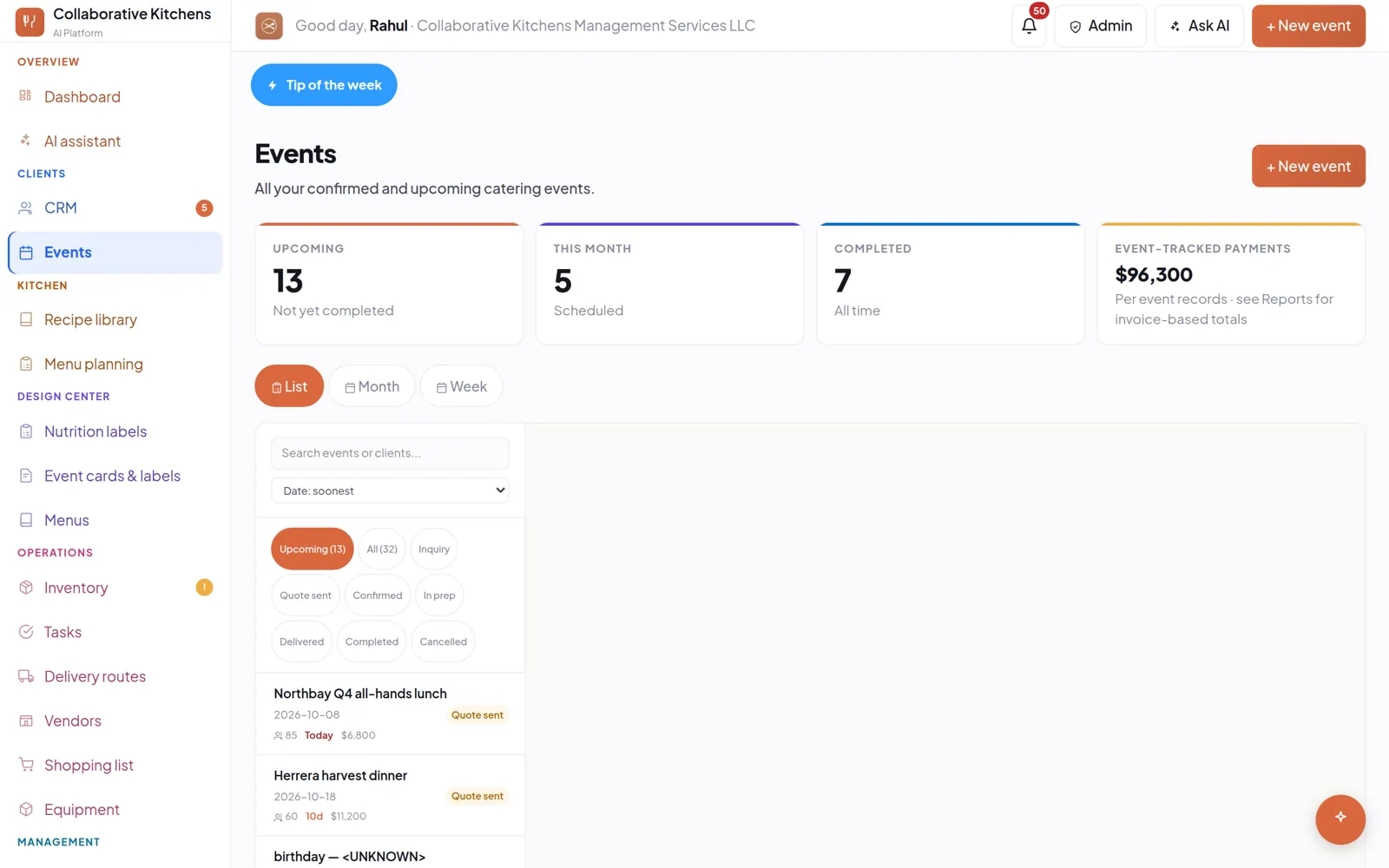Click the Collaborative Kitchens logo icon
Image resolution: width=1389 pixels, height=868 pixels.
pos(30,22)
